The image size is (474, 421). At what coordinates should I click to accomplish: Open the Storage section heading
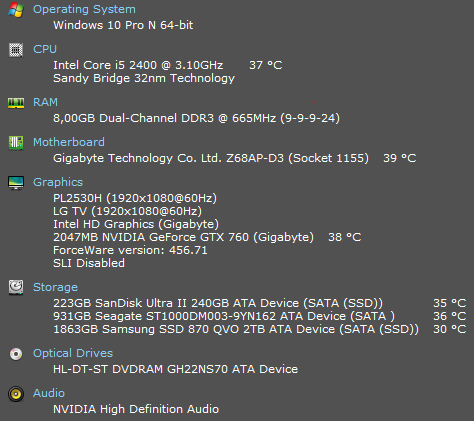coord(55,287)
